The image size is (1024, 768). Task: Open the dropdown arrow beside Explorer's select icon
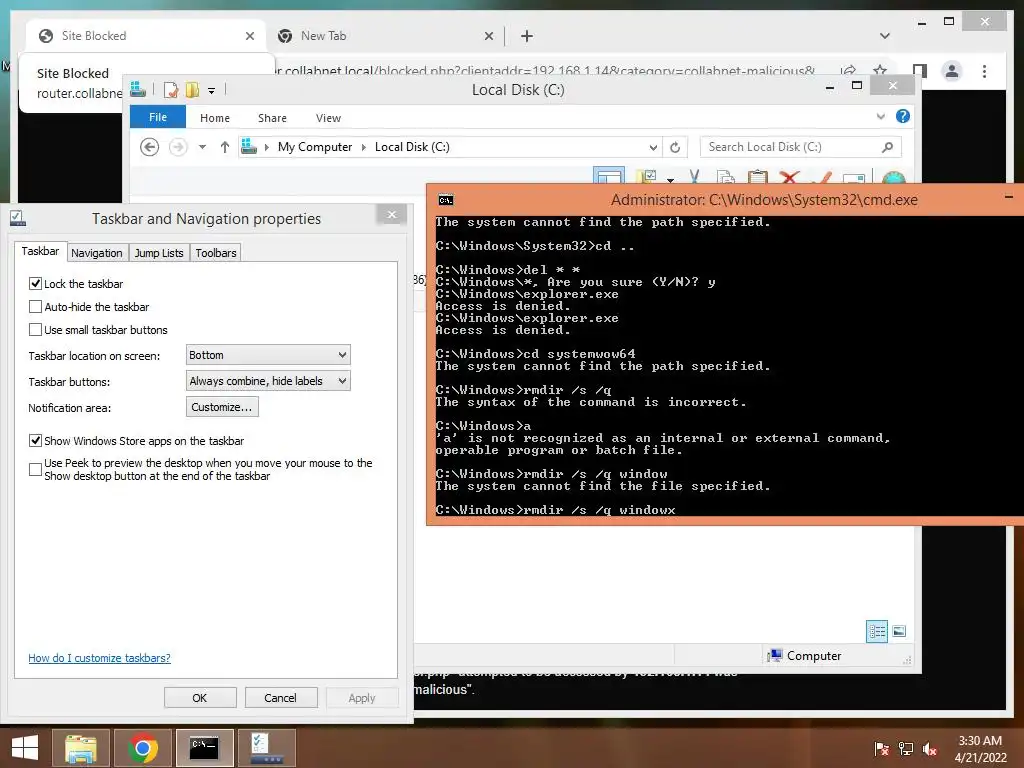click(670, 179)
